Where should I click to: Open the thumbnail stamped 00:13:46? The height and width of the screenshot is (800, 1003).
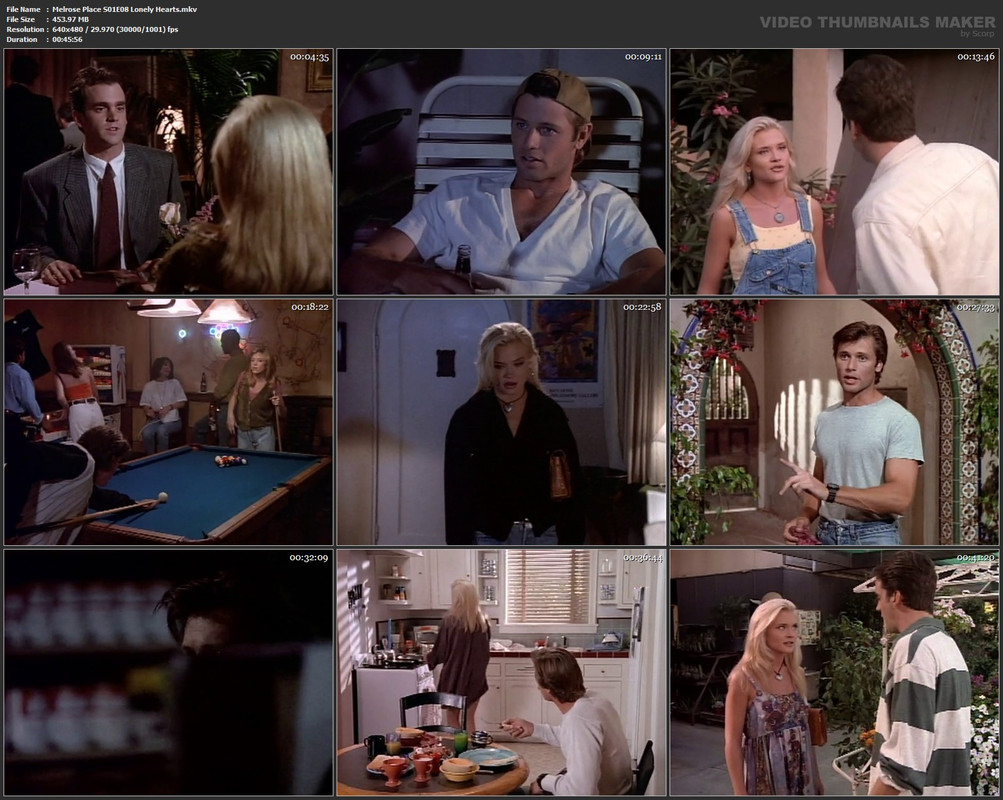(x=834, y=172)
